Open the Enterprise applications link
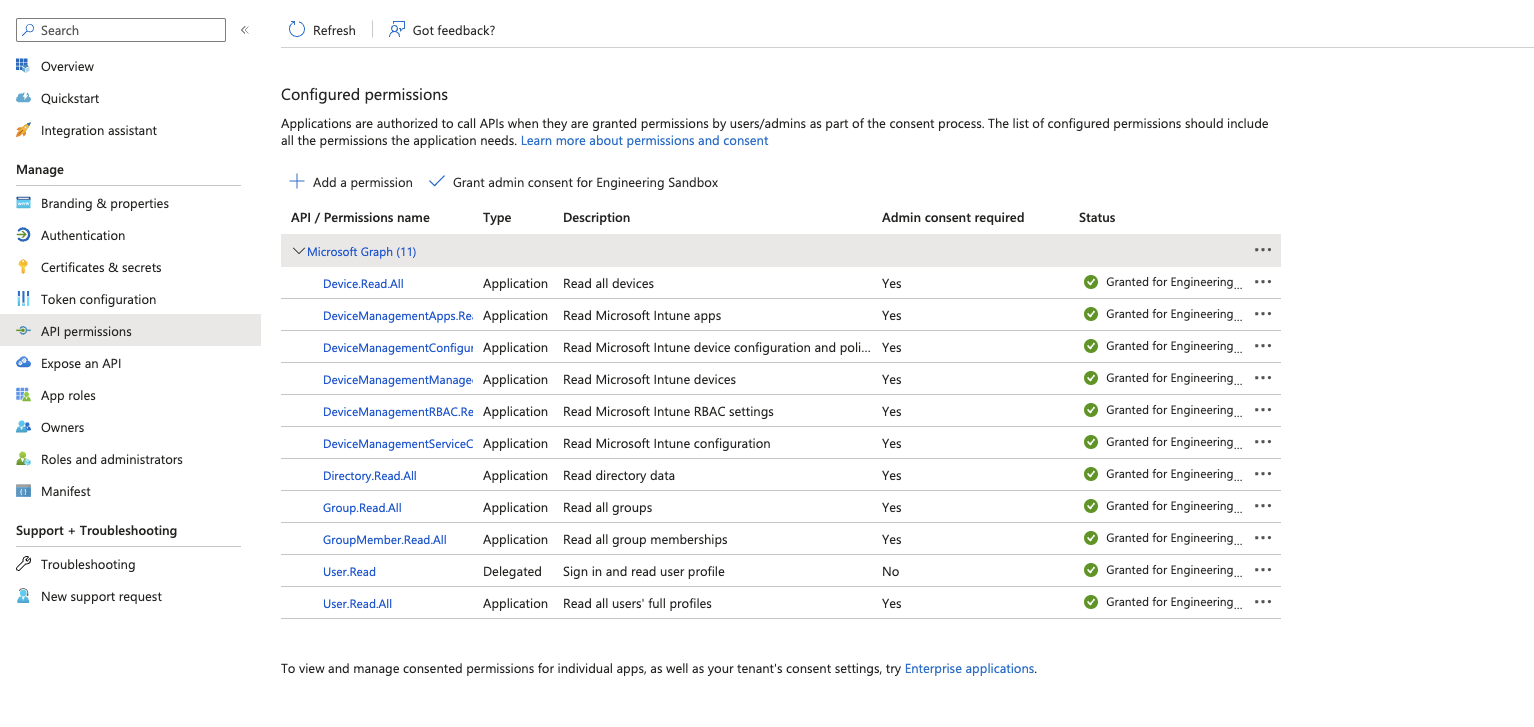This screenshot has height=727, width=1534. pos(969,668)
